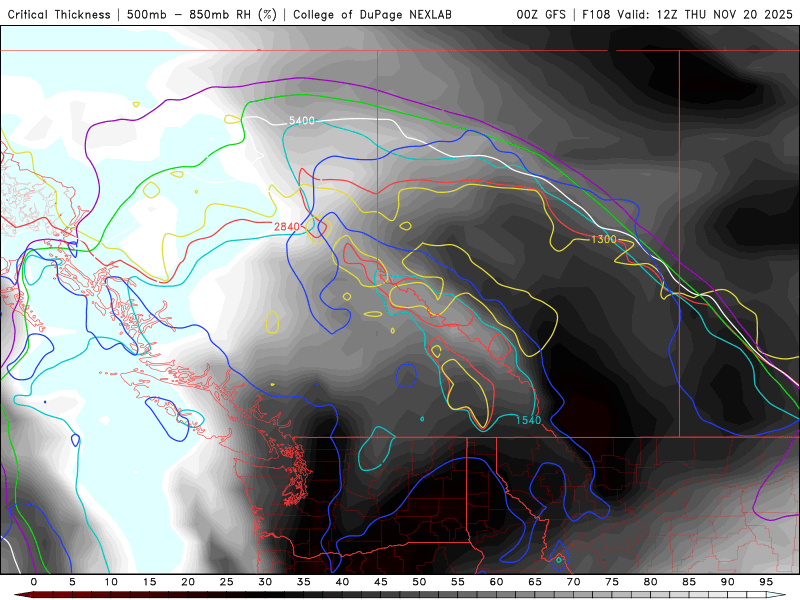Viewport: 800px width, 600px height.
Task: Click the '20' value on the color scale
Action: tap(188, 582)
